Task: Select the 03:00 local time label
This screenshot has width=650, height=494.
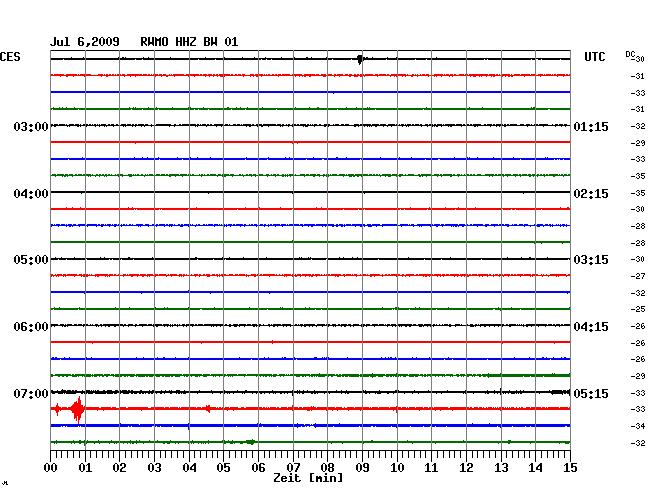Action: [31, 126]
